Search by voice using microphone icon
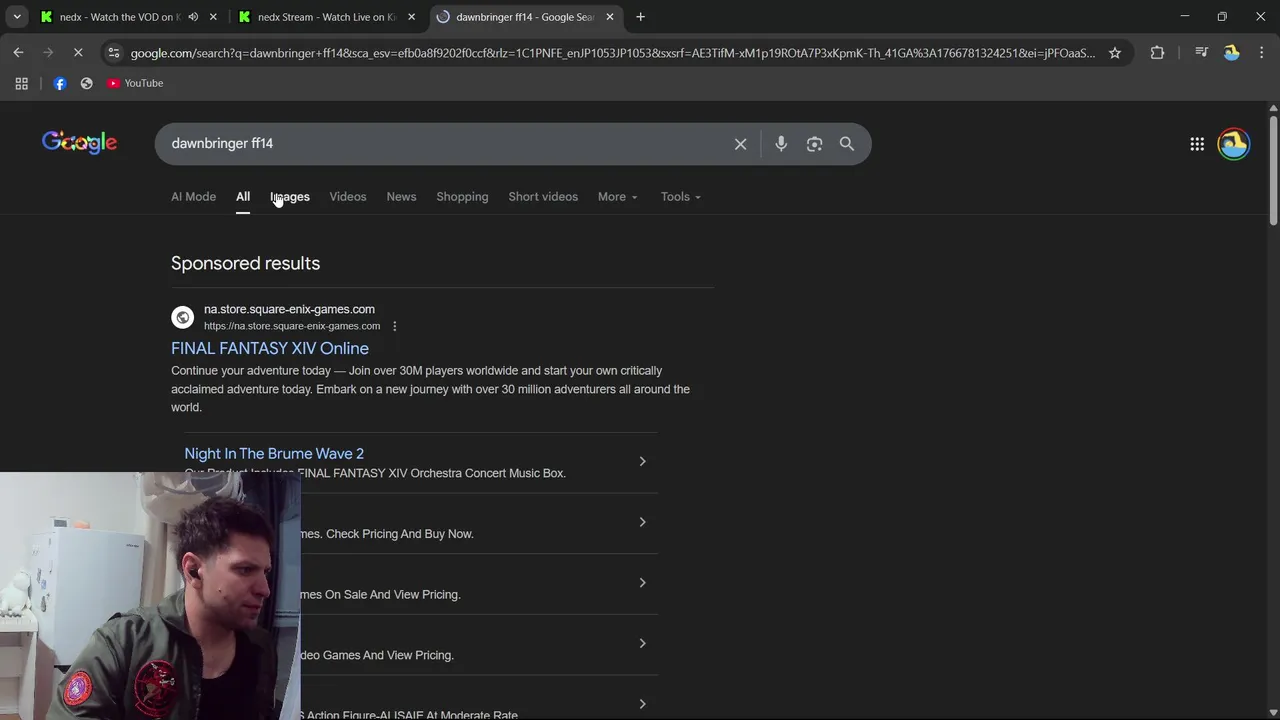Viewport: 1280px width, 720px height. coord(781,144)
